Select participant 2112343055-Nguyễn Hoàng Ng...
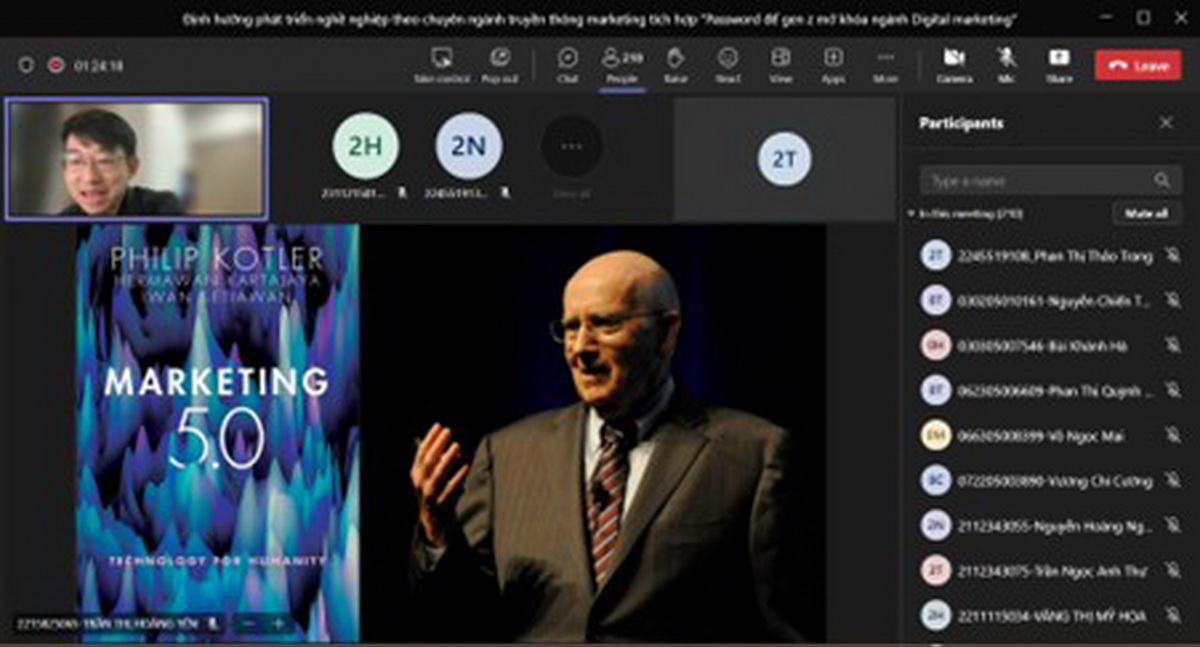 pyautogui.click(x=1051, y=525)
